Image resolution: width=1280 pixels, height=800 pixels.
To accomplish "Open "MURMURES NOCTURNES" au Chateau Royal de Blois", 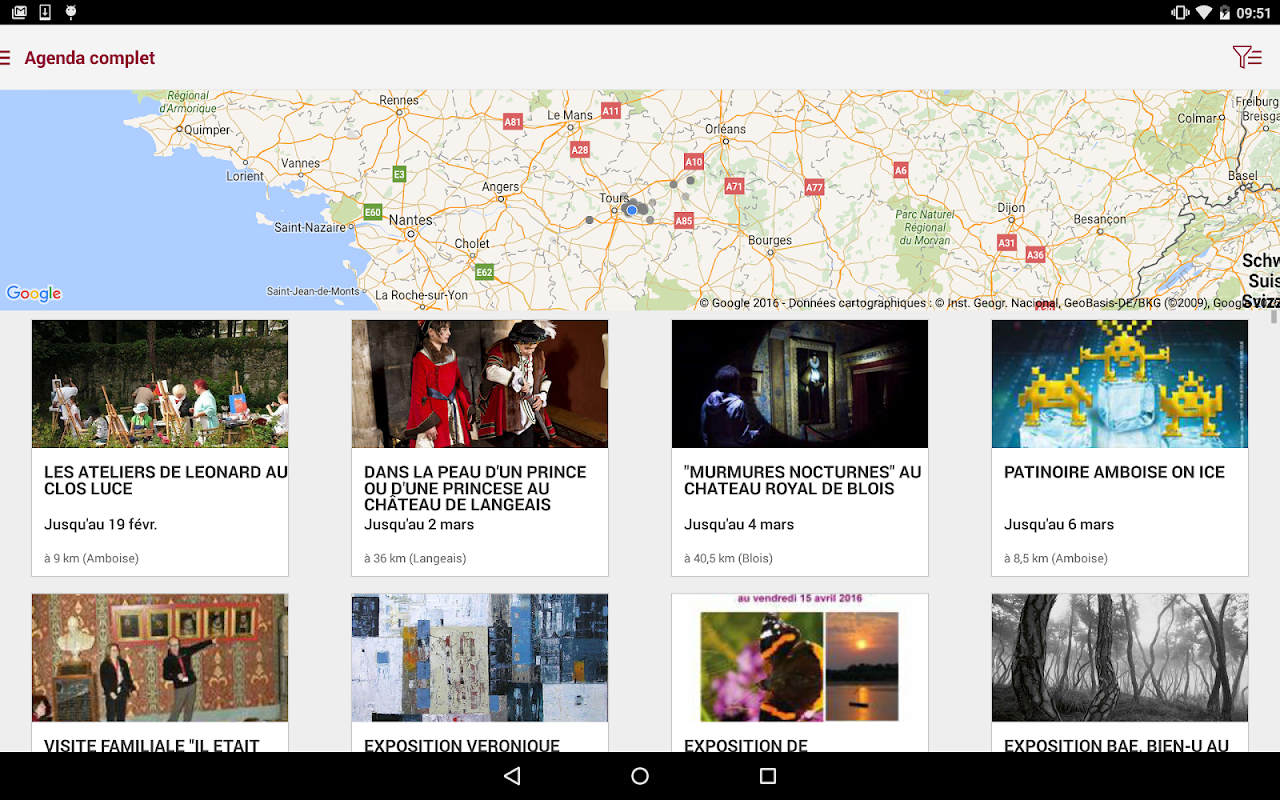I will (x=803, y=480).
